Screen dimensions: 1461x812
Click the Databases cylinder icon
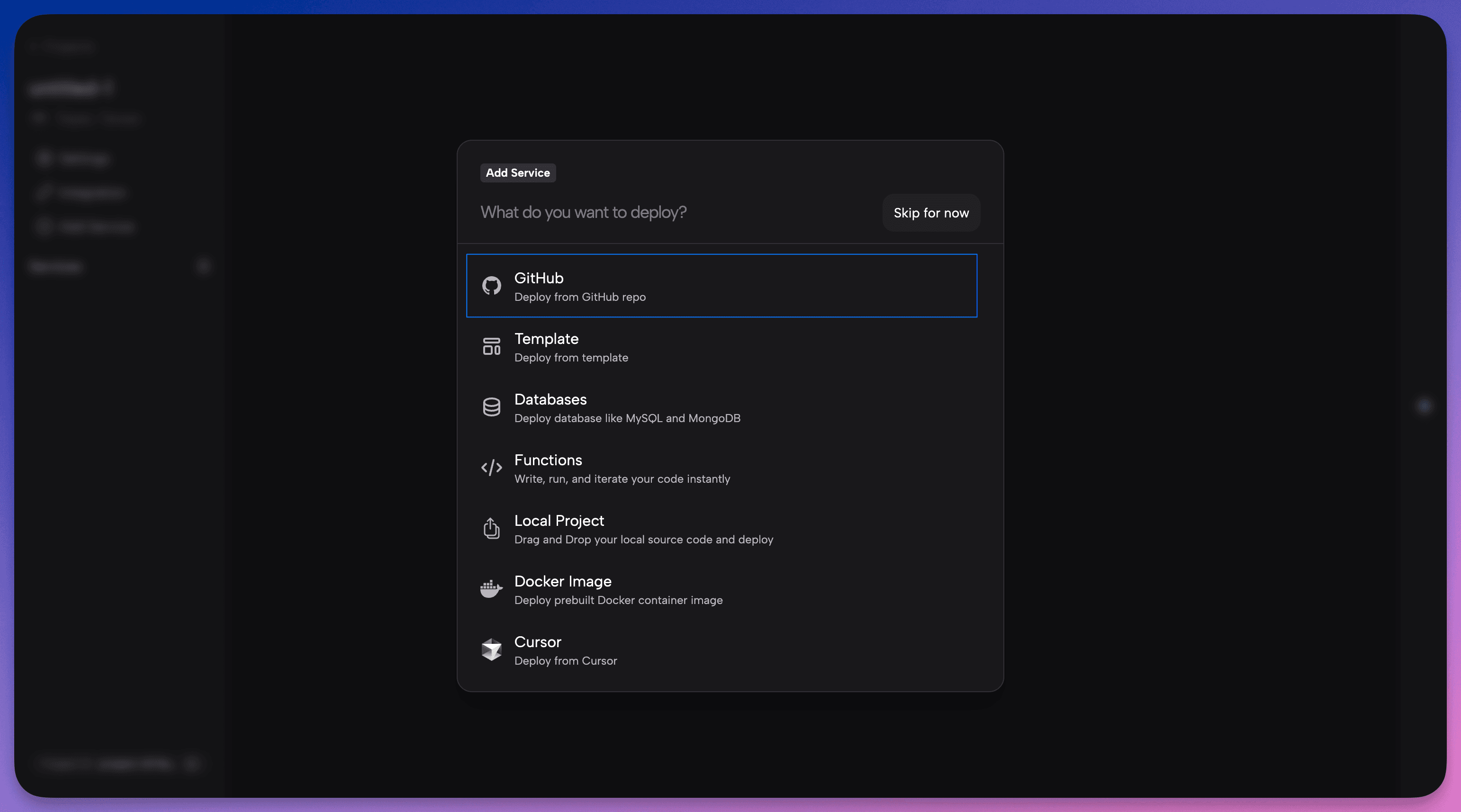tap(491, 406)
